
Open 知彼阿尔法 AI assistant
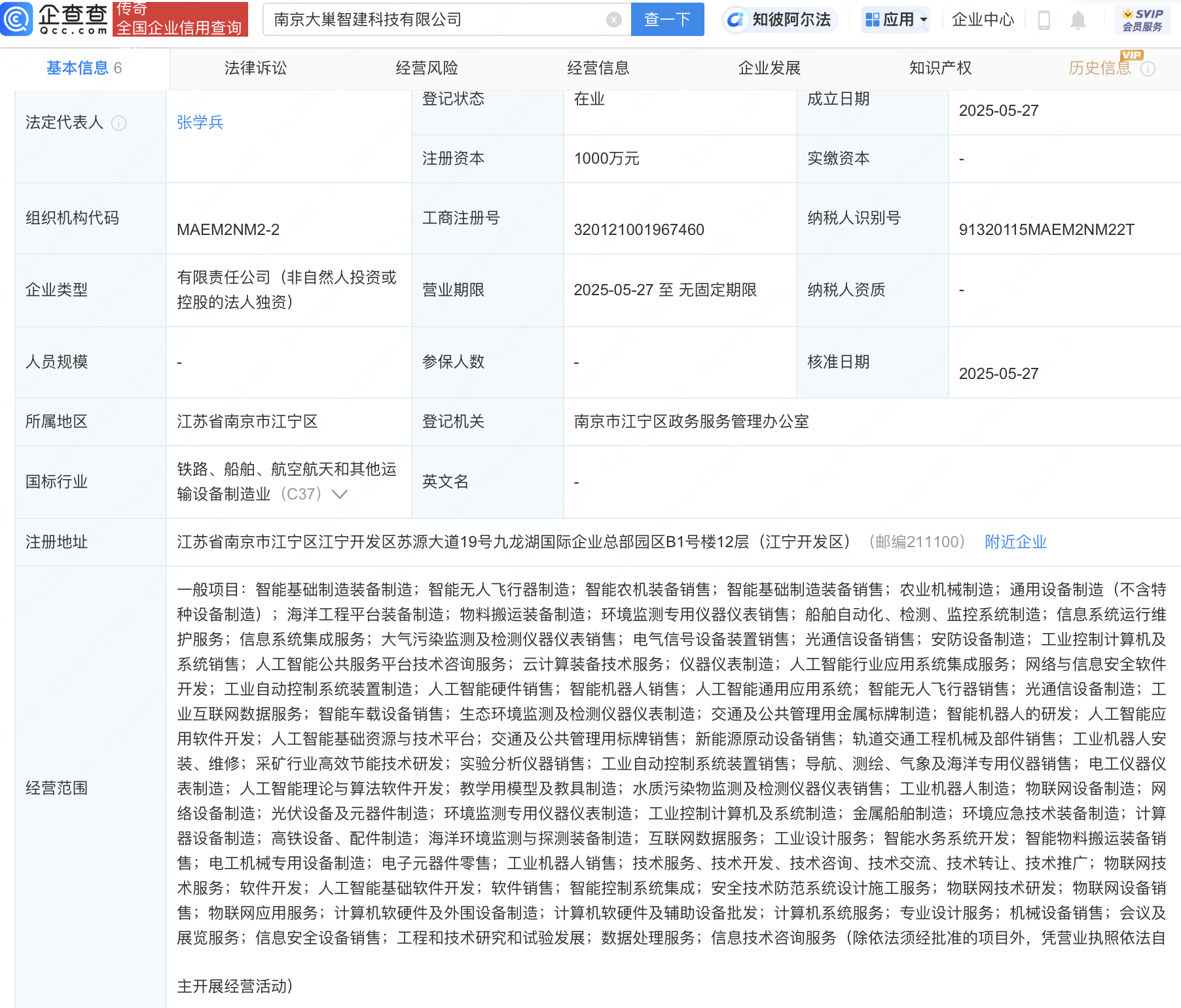(x=779, y=20)
